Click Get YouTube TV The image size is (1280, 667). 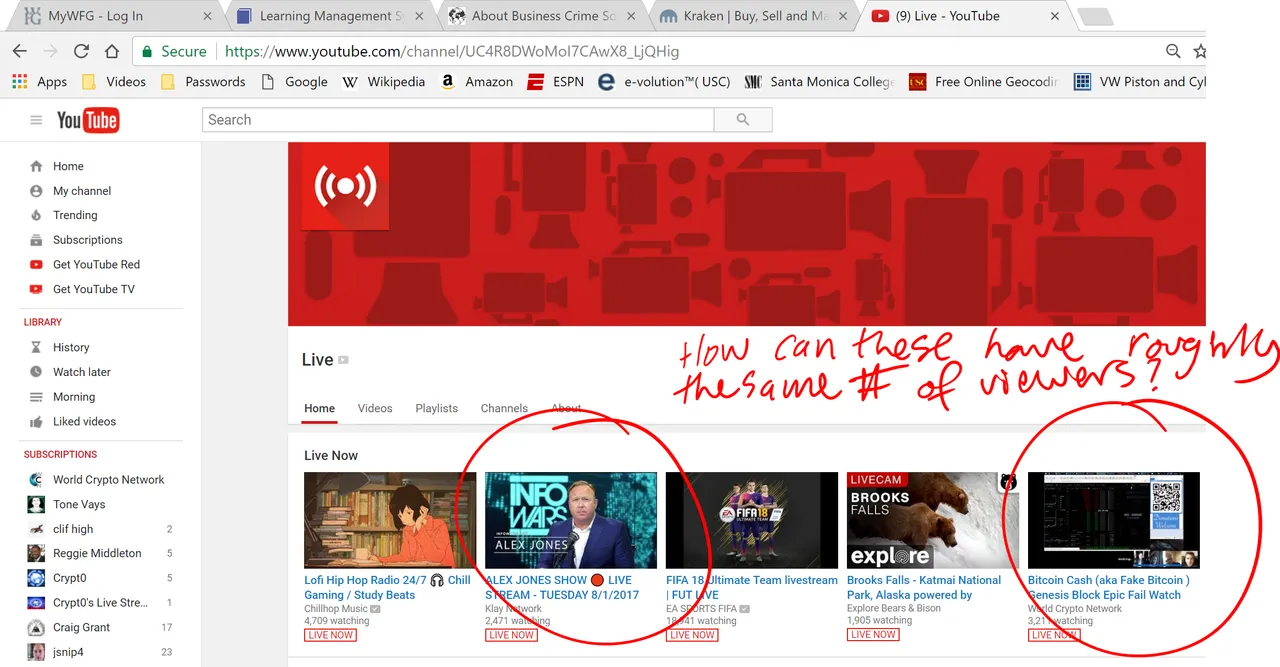coord(93,289)
